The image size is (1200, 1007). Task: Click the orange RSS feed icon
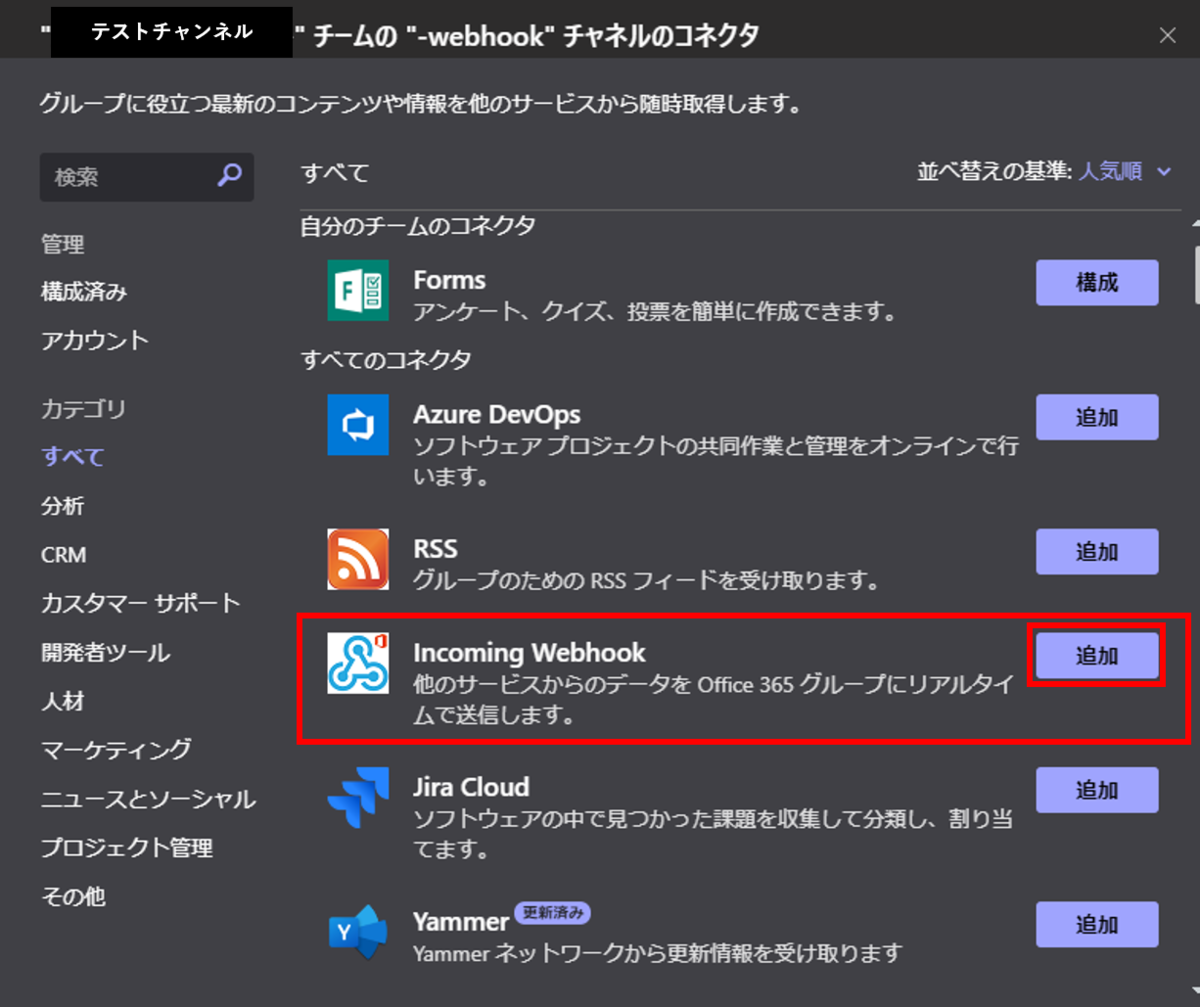pos(357,559)
